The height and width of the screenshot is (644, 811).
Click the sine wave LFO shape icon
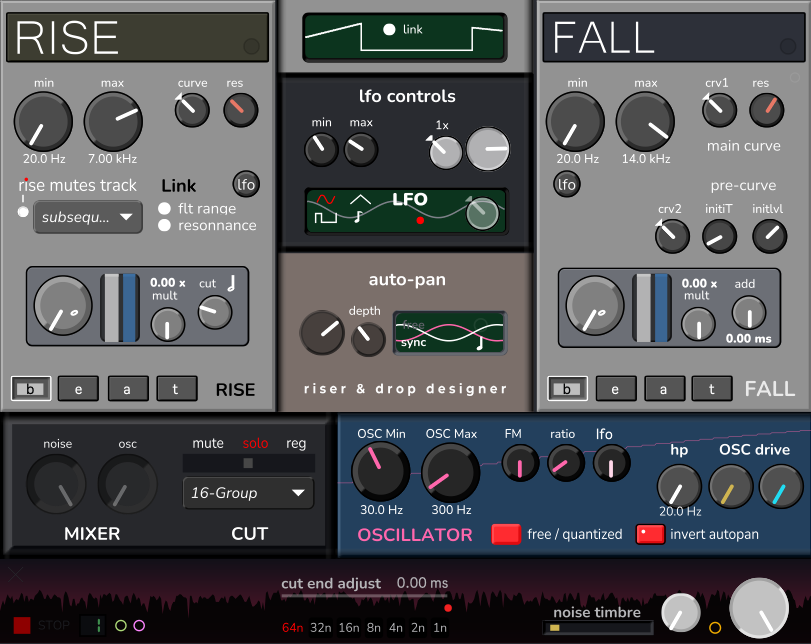(324, 197)
